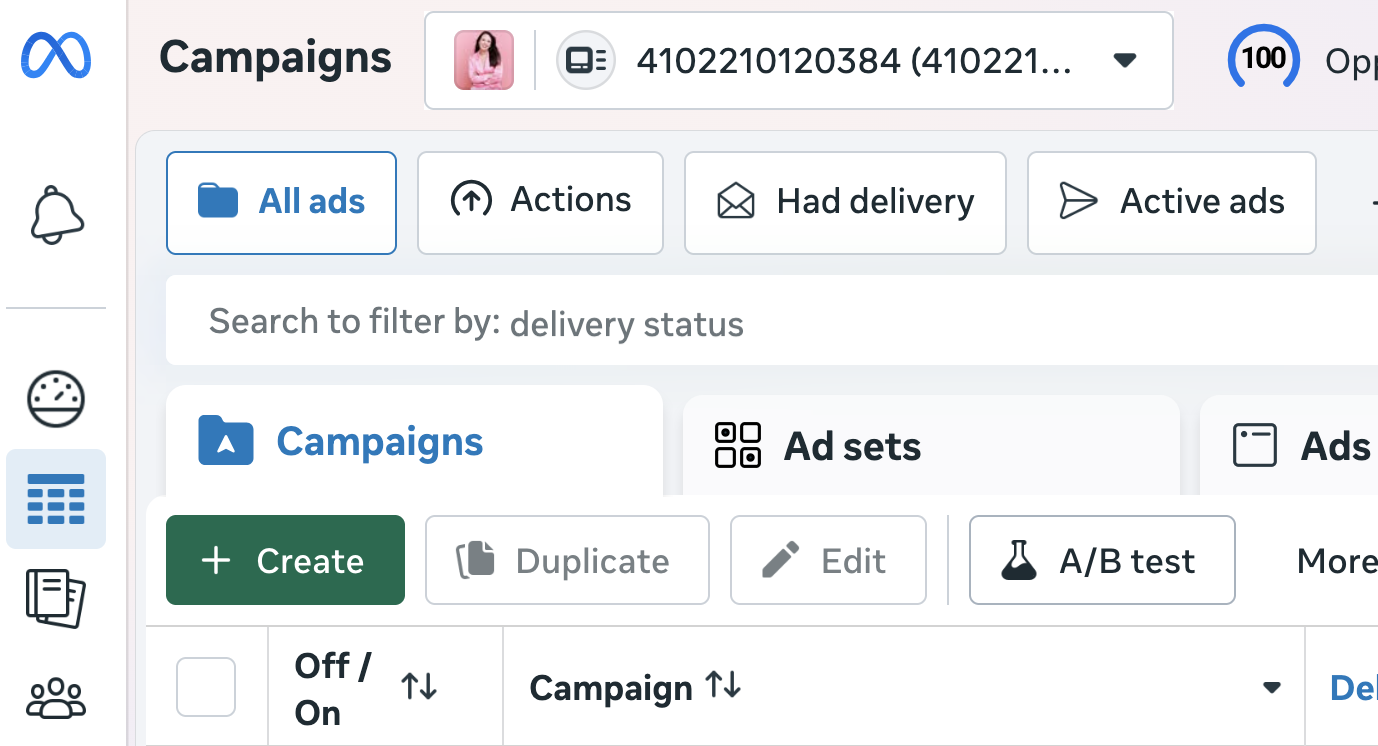Open Ads reporting documents icon

(x=56, y=598)
